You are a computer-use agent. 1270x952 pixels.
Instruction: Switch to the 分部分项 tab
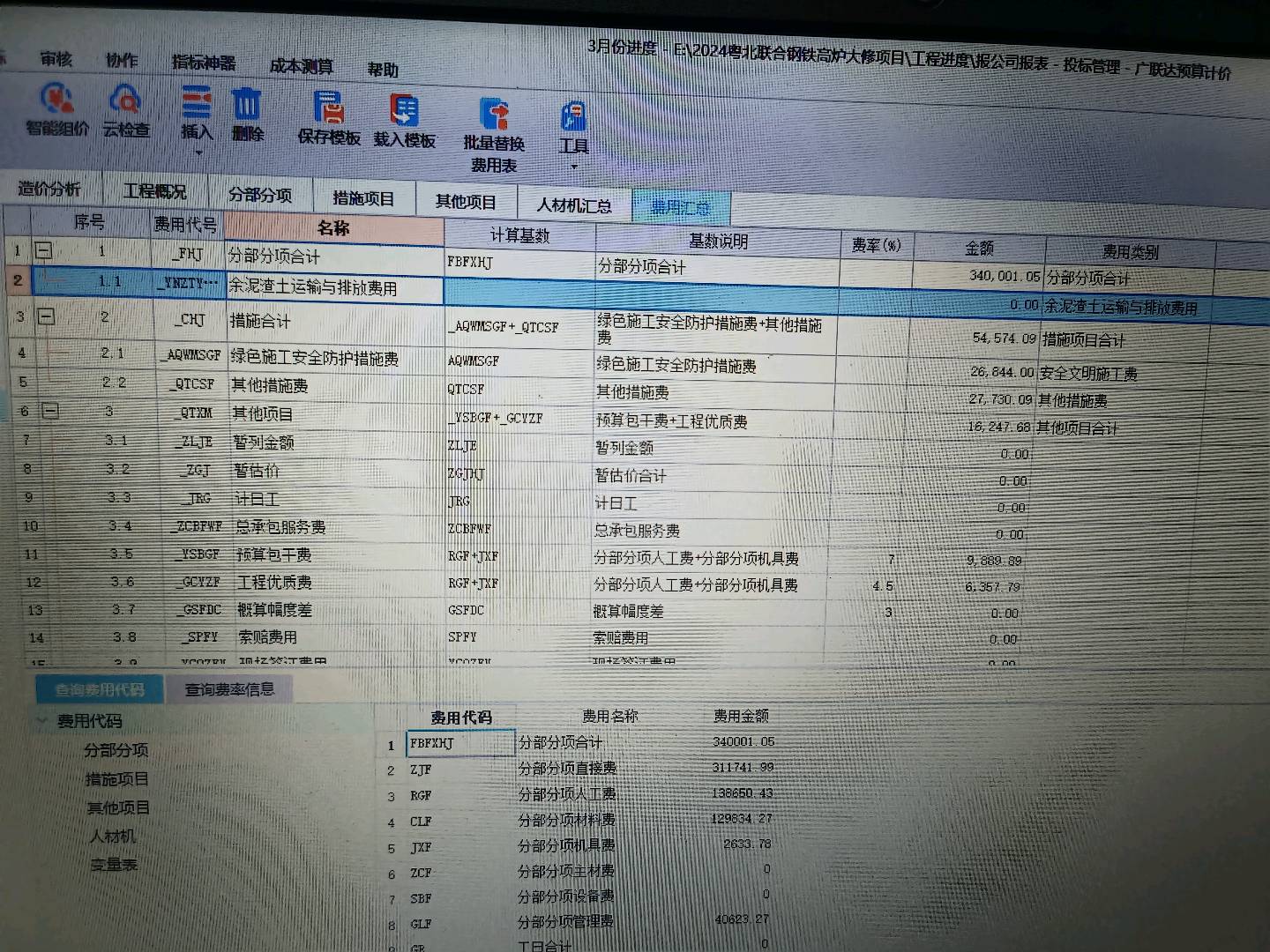click(x=260, y=195)
